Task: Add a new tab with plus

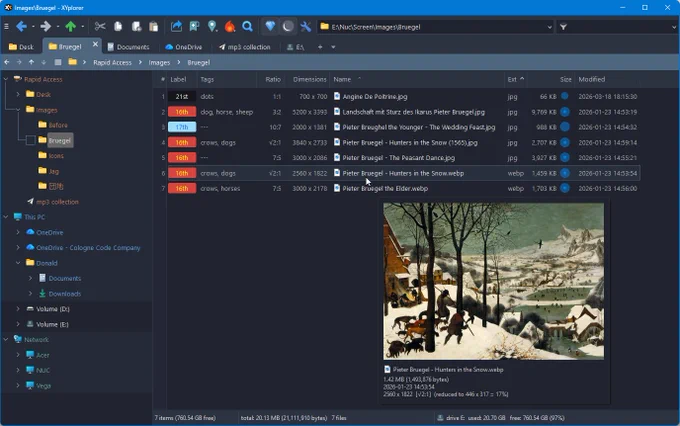Action: pyautogui.click(x=320, y=47)
